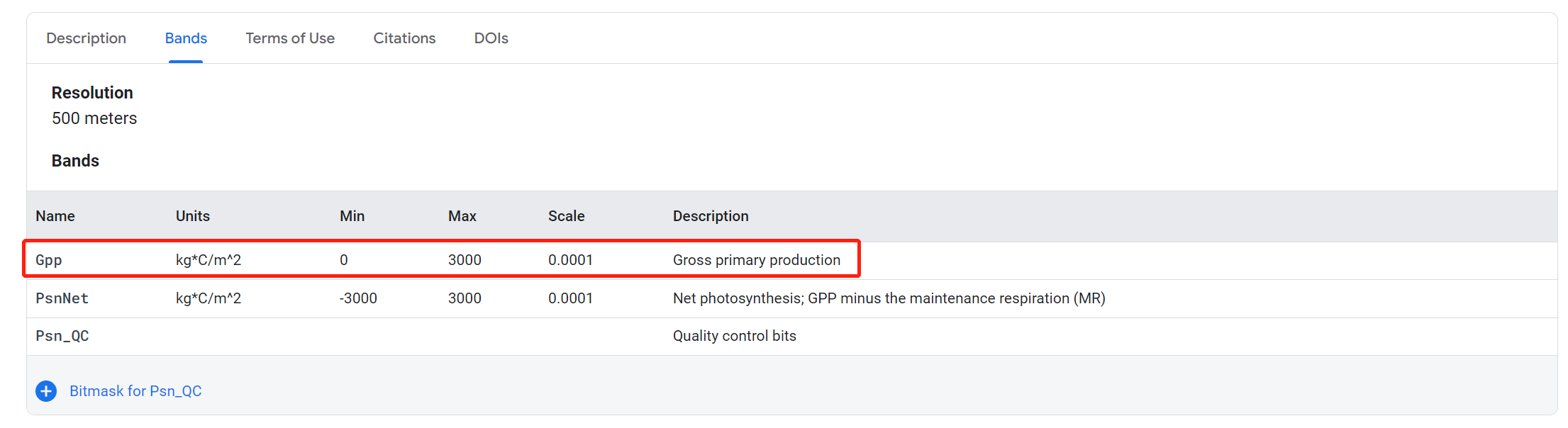This screenshot has height=428, width=1568.
Task: Click the Units column header
Action: (193, 216)
